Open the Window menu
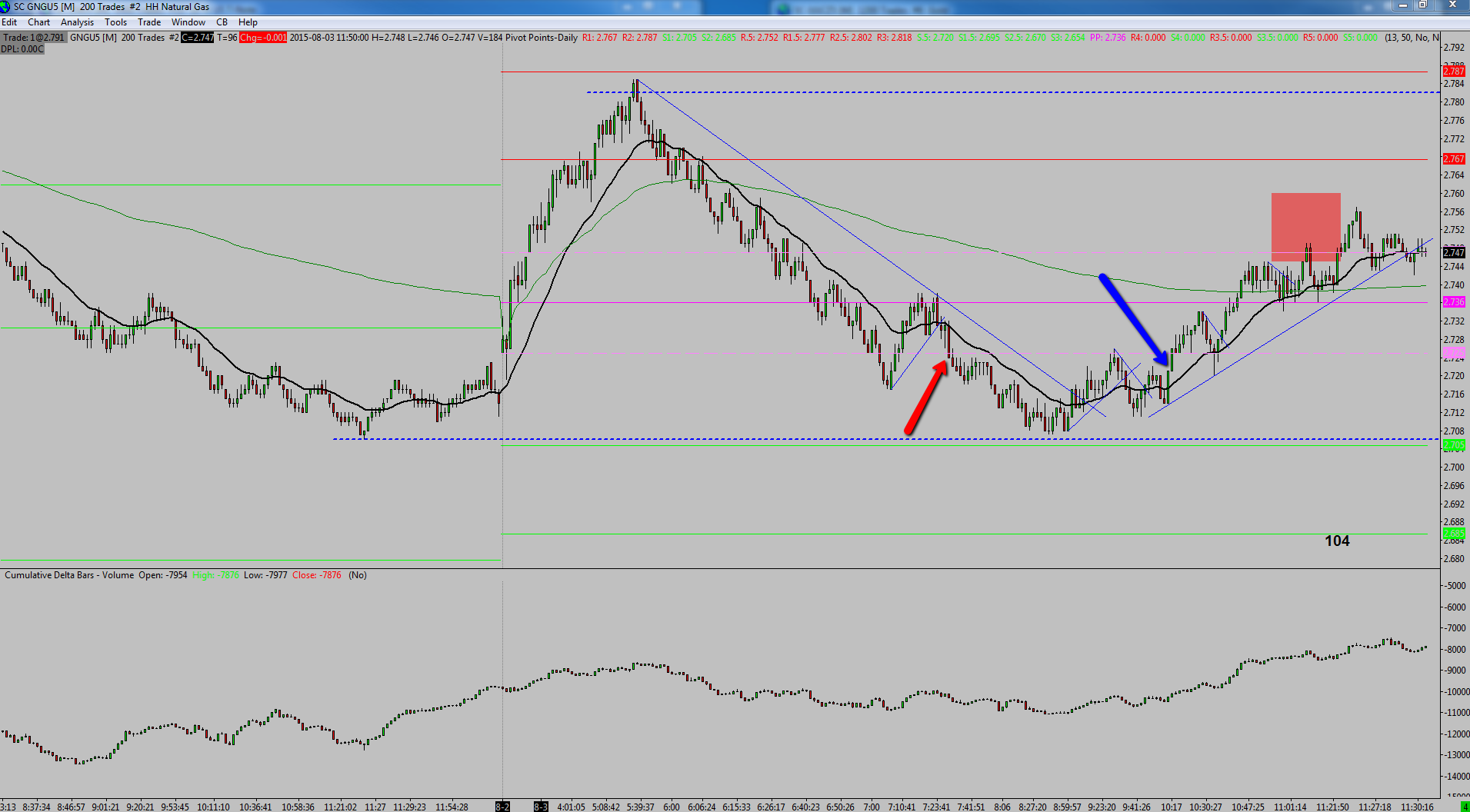The height and width of the screenshot is (812, 1470). coord(188,22)
